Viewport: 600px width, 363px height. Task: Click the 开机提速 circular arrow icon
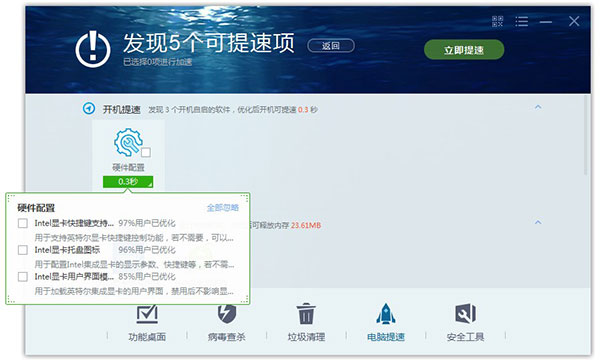(x=89, y=109)
